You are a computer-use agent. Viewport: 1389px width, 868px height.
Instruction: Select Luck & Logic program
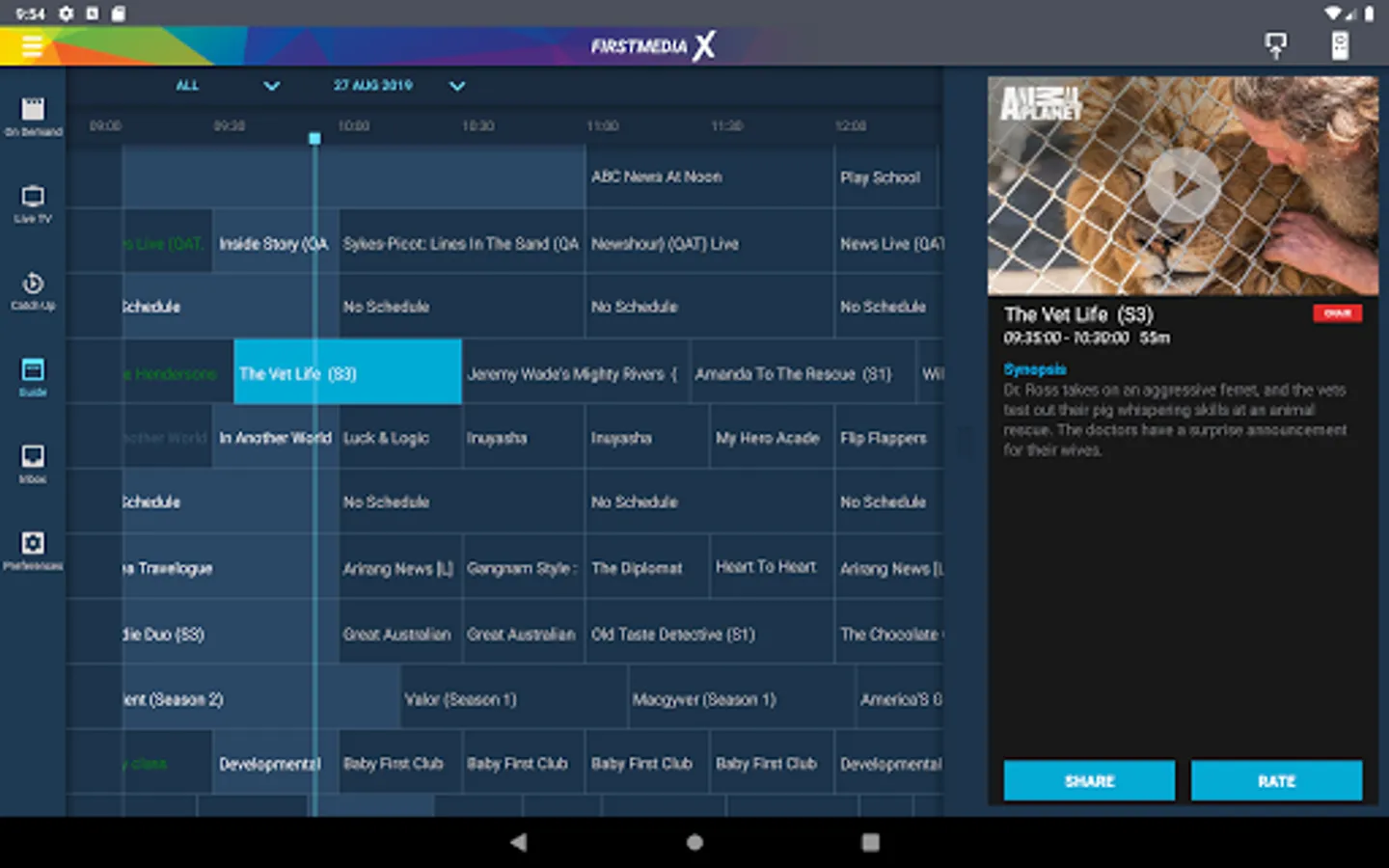point(400,437)
